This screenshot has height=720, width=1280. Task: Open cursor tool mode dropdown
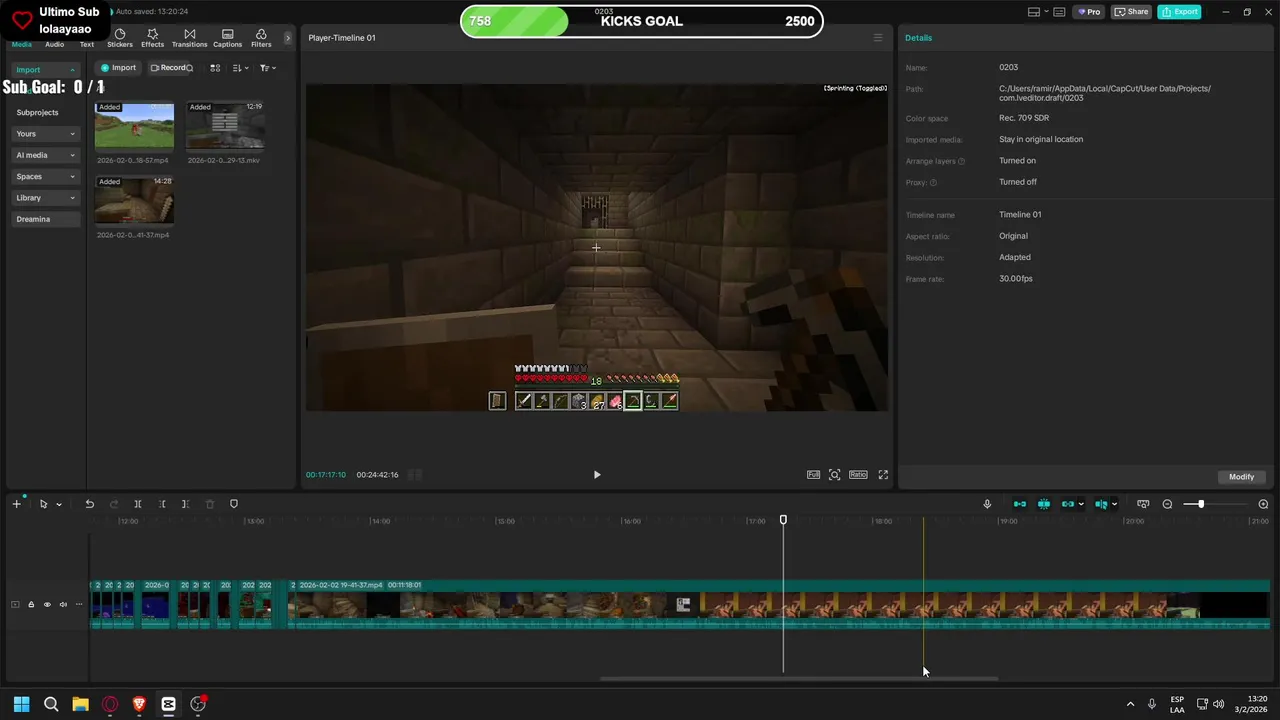pos(59,504)
